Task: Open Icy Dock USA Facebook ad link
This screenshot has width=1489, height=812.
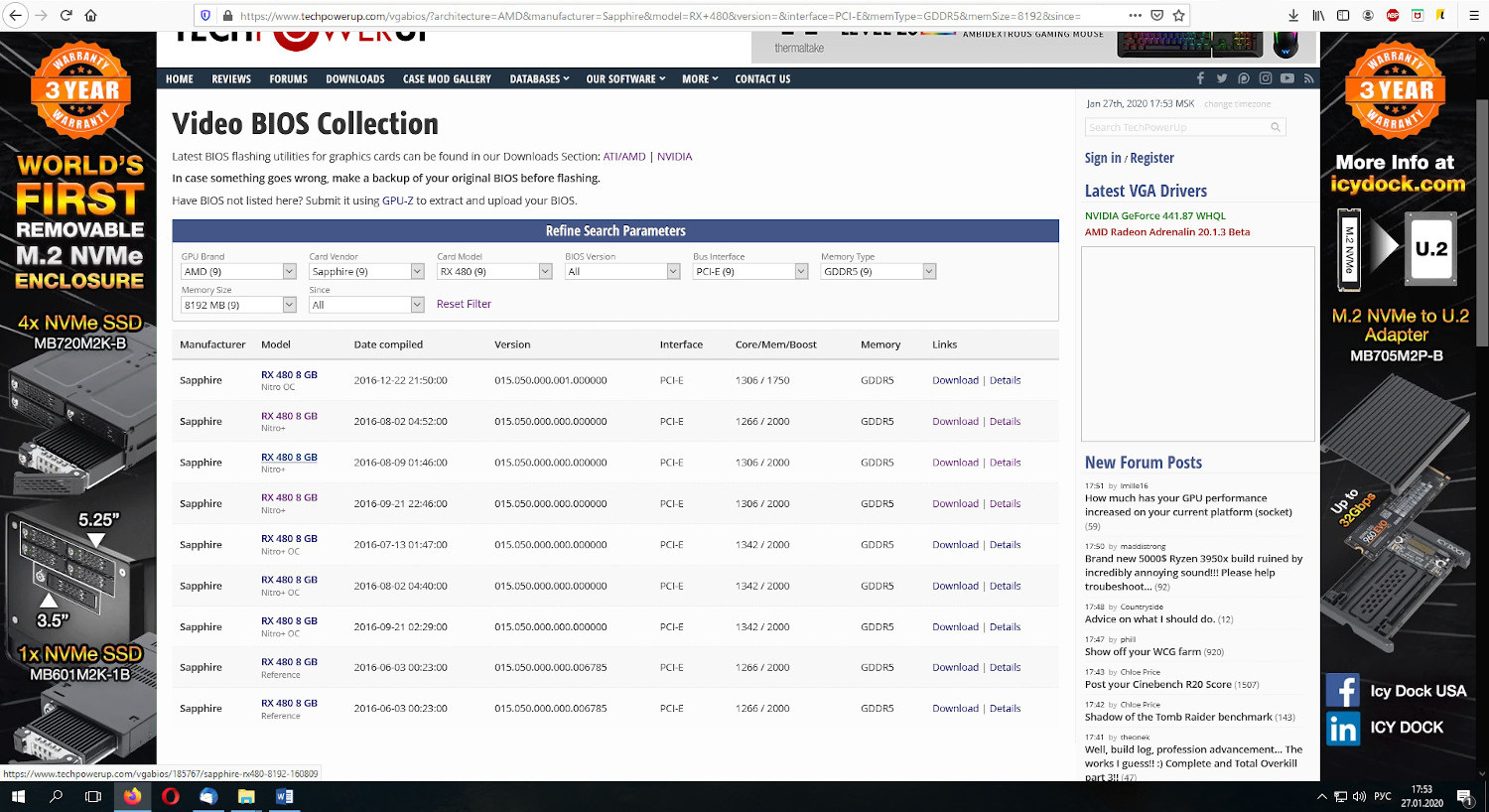Action: (x=1396, y=691)
